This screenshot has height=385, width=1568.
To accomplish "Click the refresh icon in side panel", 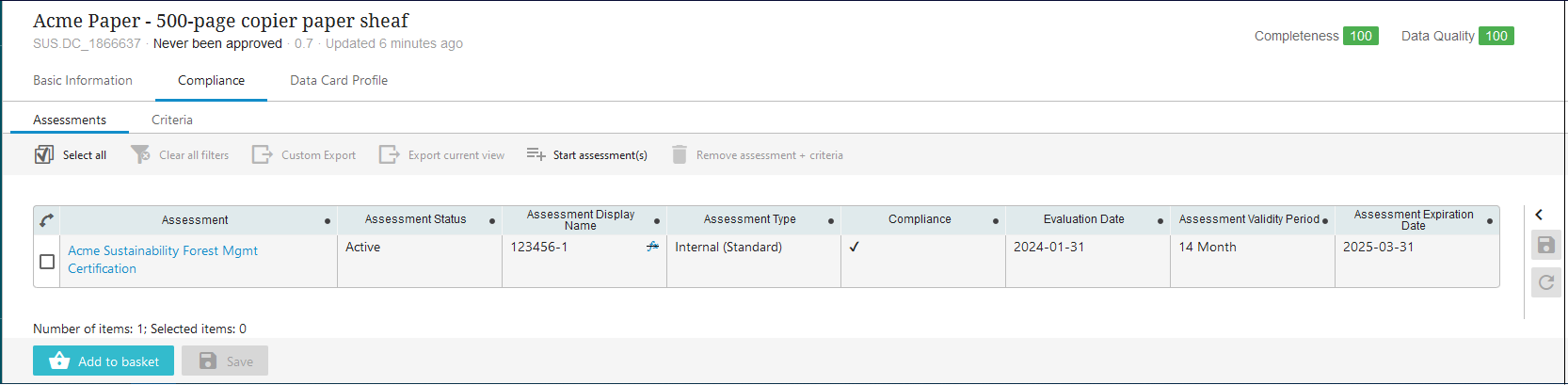I will tap(1545, 282).
